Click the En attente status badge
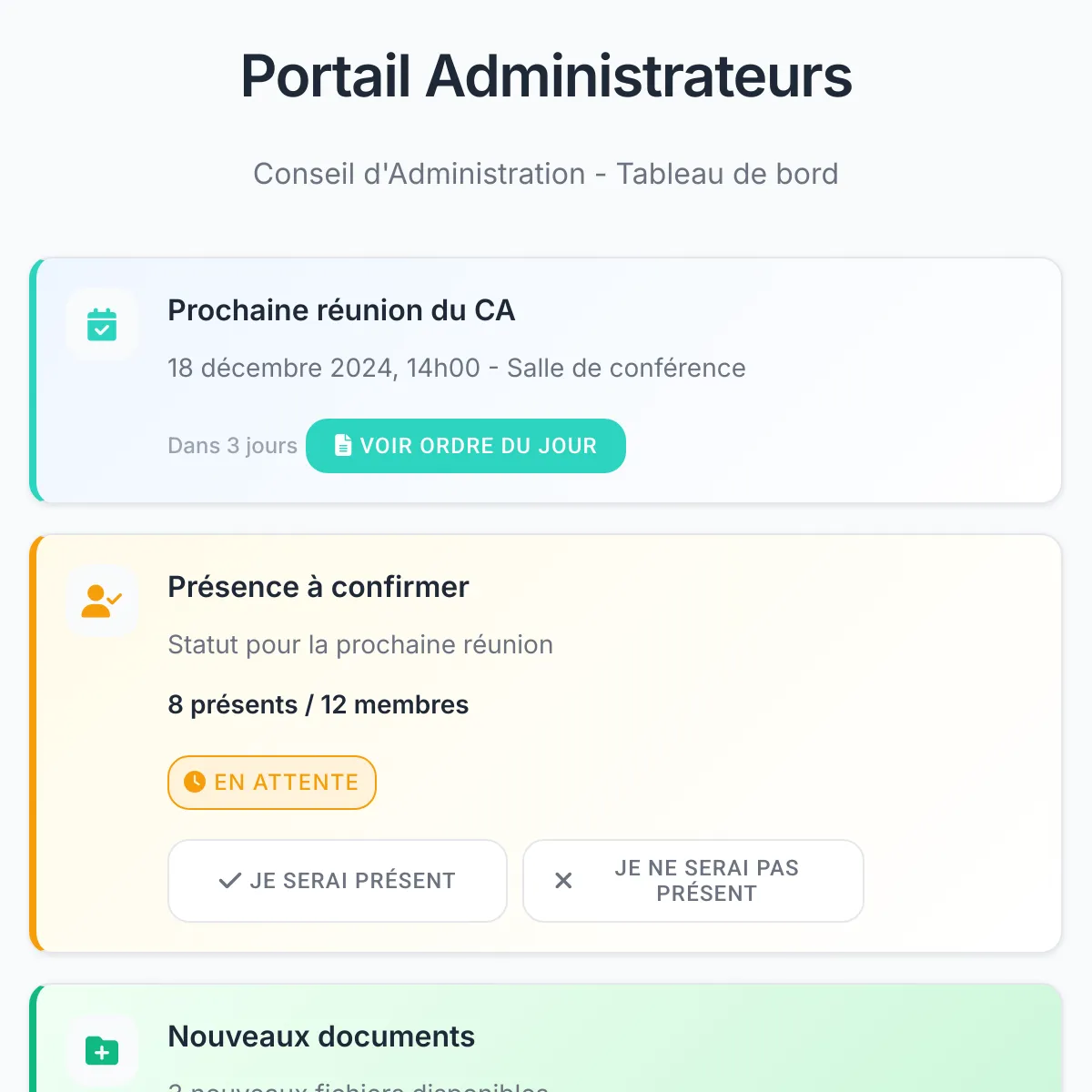Screen dimensions: 1092x1092 click(272, 783)
